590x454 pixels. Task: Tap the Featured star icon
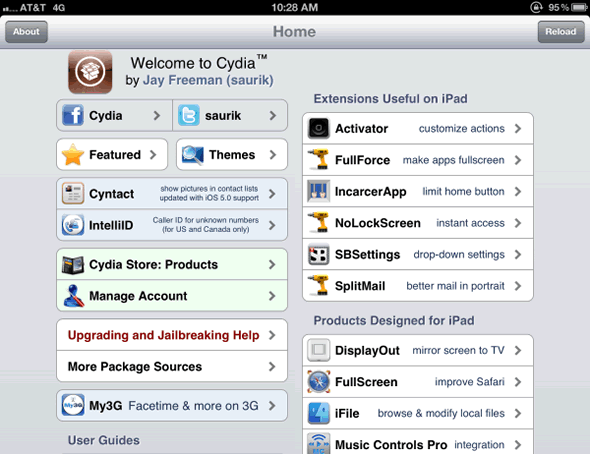click(73, 155)
